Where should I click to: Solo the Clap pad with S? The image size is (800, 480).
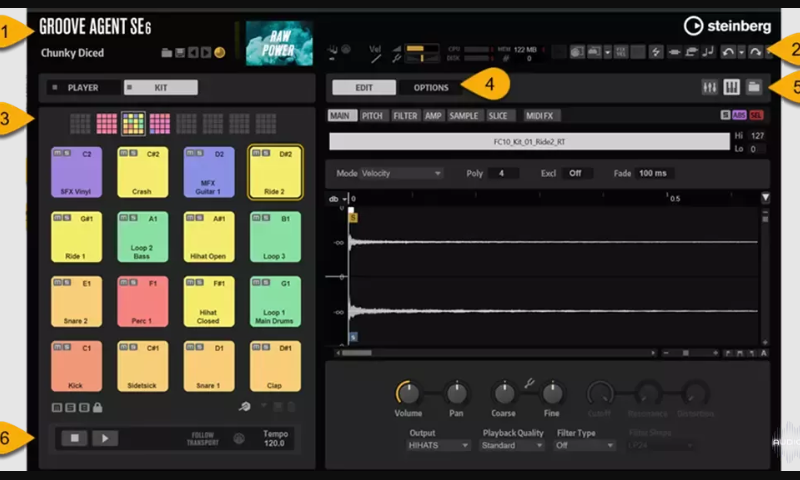(x=265, y=347)
